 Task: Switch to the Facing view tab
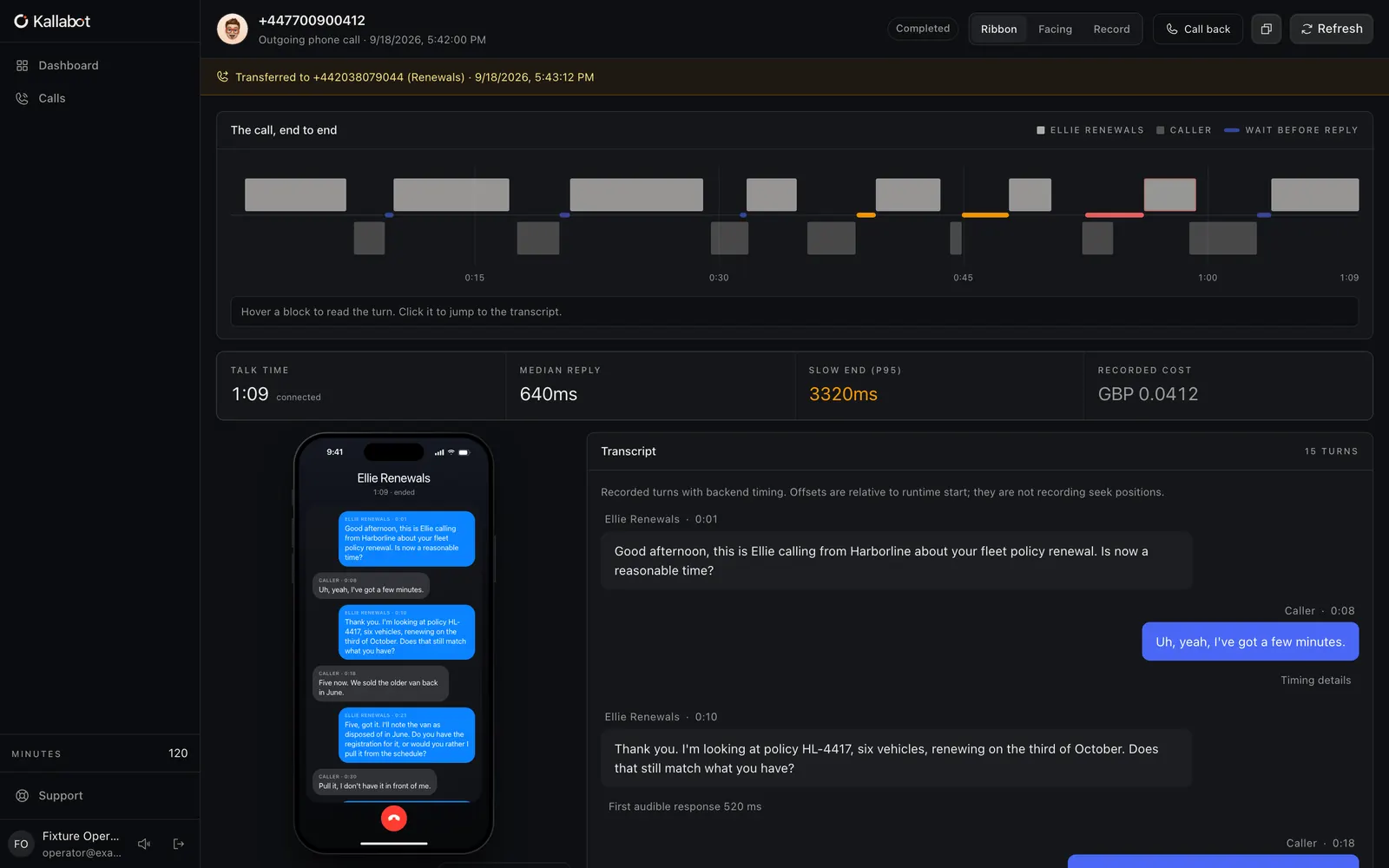1055,29
